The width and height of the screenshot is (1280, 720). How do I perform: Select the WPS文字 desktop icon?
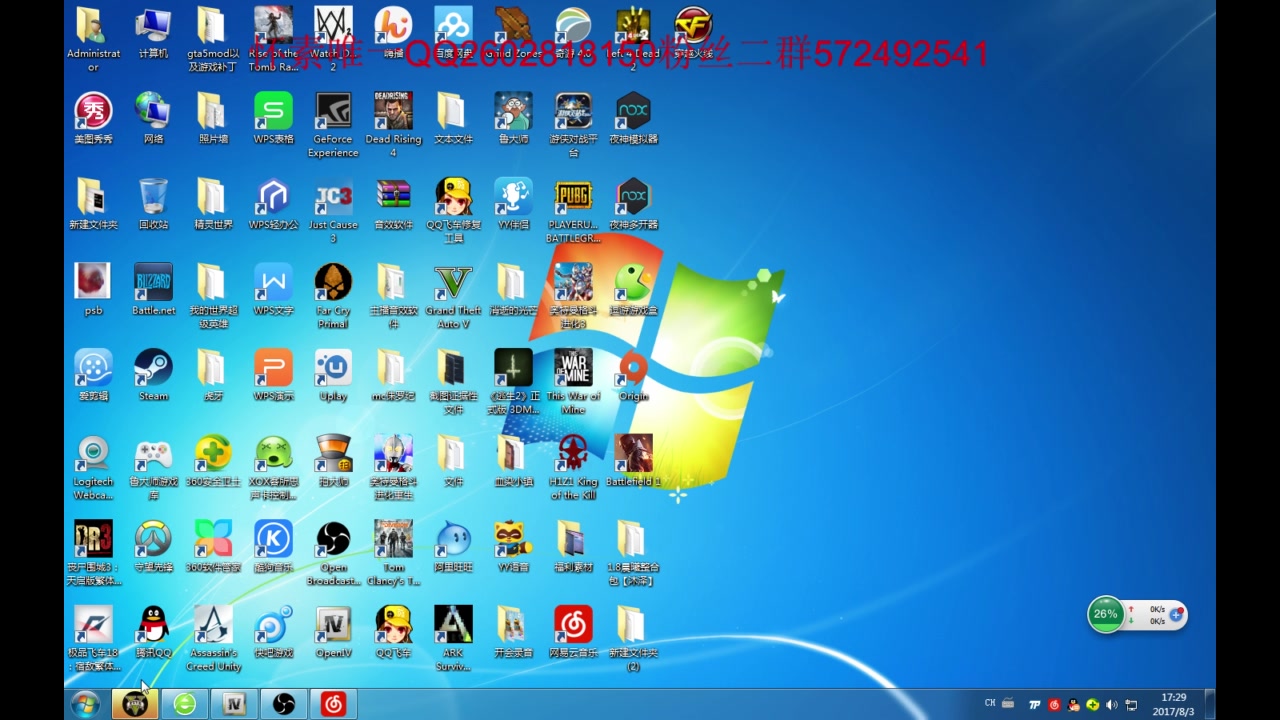coord(273,290)
